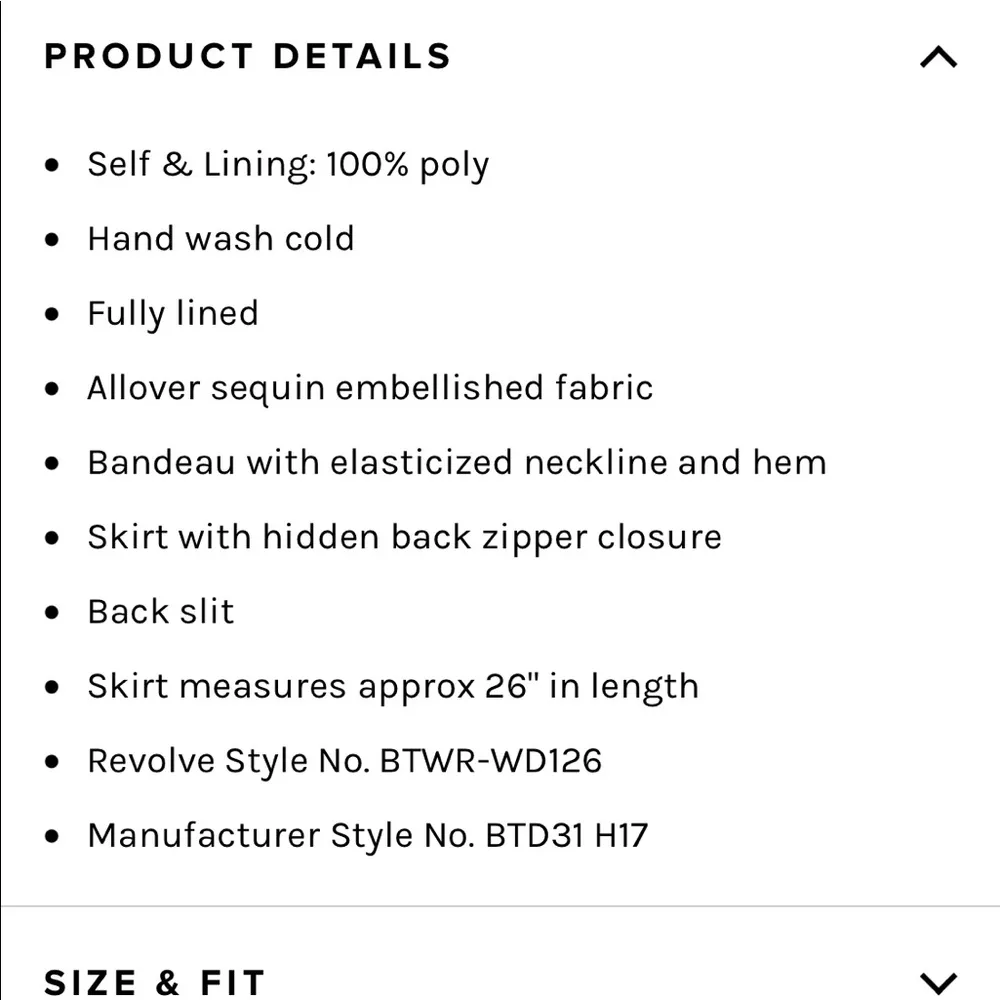Click the 100% poly text

(407, 165)
